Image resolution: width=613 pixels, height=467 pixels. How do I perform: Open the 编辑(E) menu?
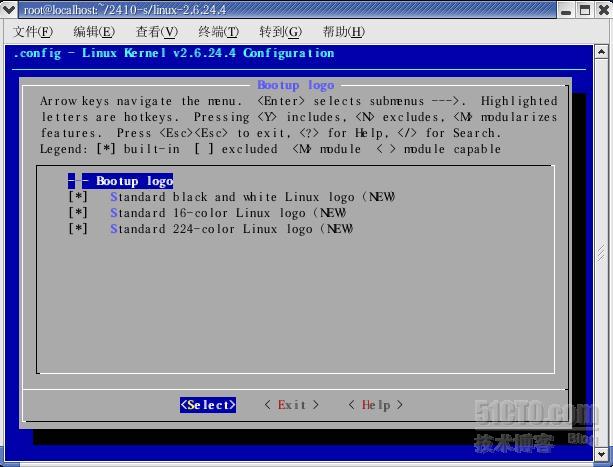click(x=94, y=32)
